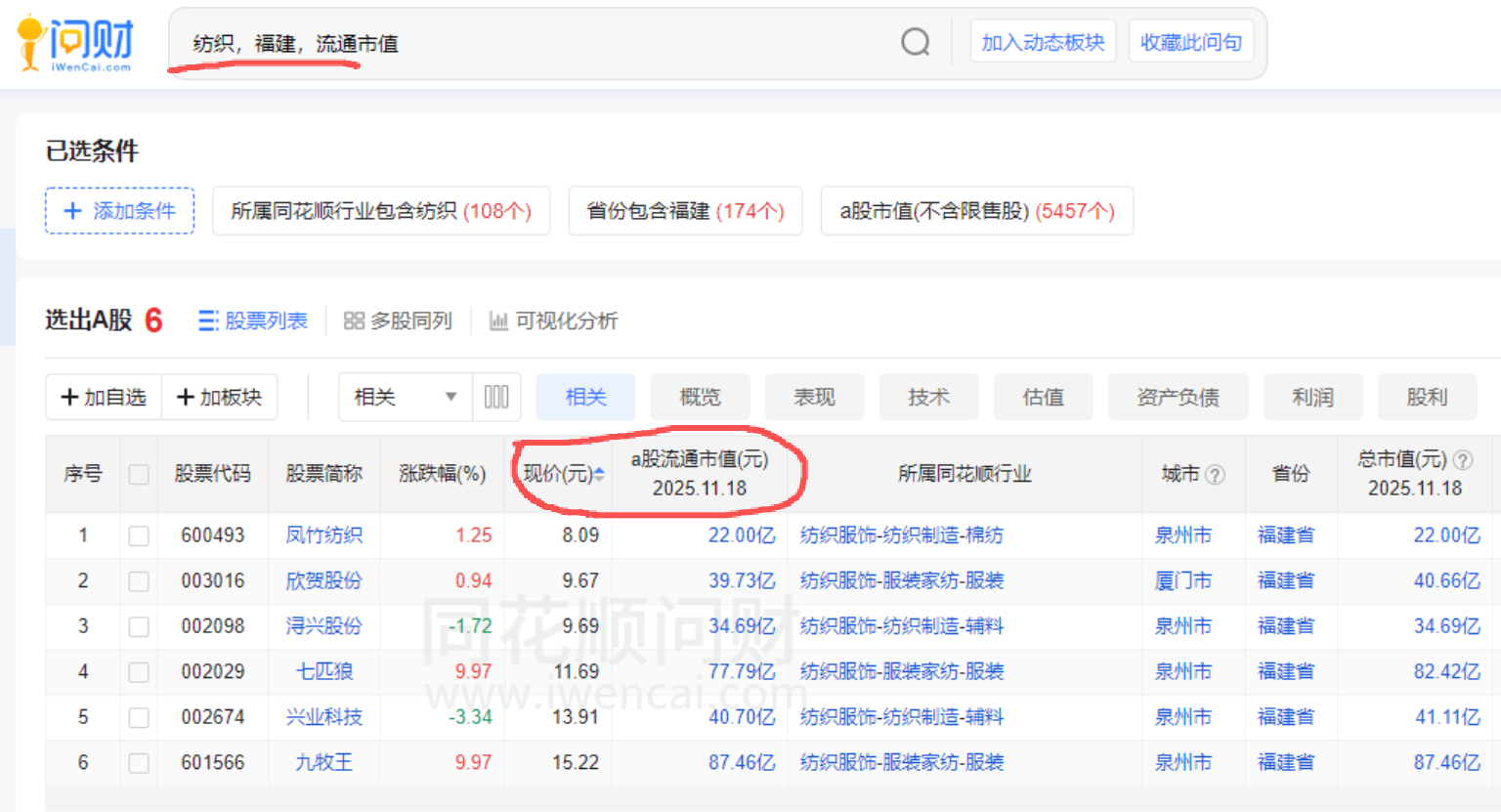Open the 兴业科技 stock link
Viewport: 1501px width, 812px height.
[323, 717]
